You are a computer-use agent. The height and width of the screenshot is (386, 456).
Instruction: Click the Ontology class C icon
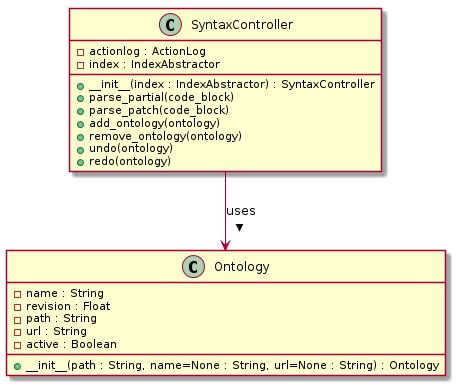pyautogui.click(x=193, y=267)
